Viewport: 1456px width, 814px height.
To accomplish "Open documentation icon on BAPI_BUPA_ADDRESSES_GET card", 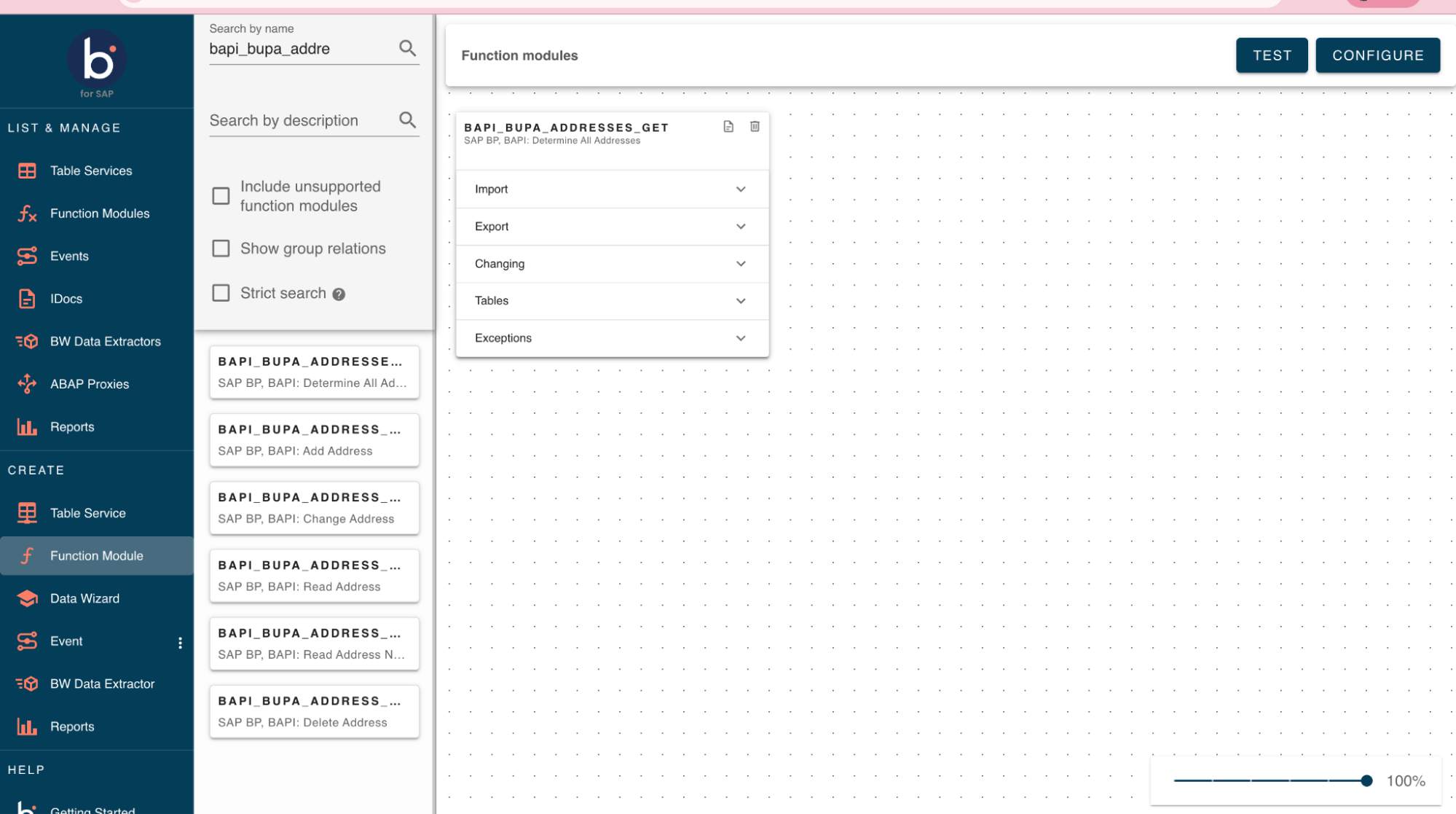I will pos(728,127).
